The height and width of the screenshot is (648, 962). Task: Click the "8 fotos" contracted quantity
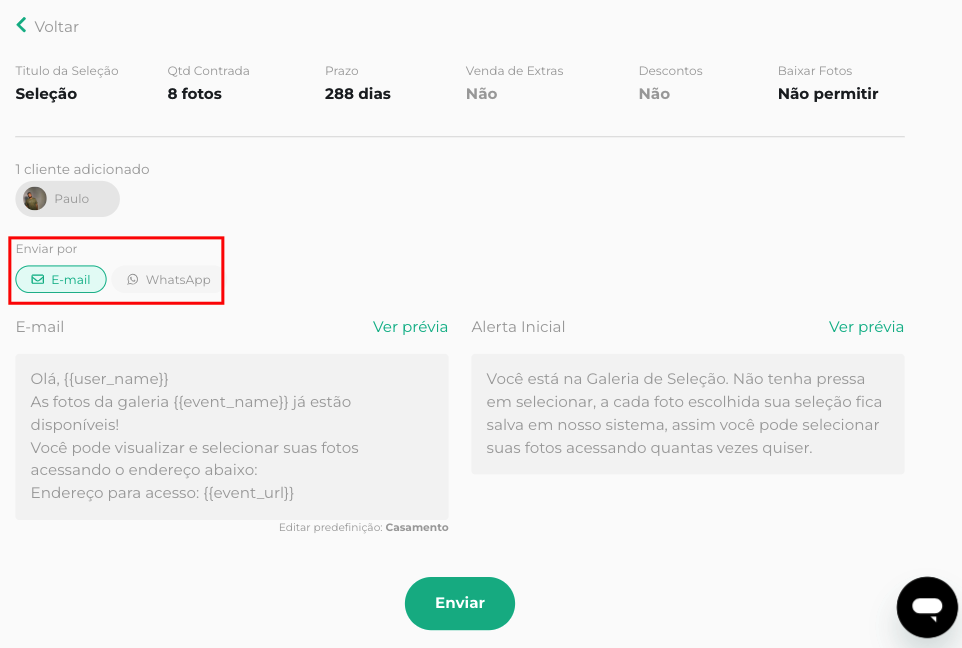click(x=194, y=94)
